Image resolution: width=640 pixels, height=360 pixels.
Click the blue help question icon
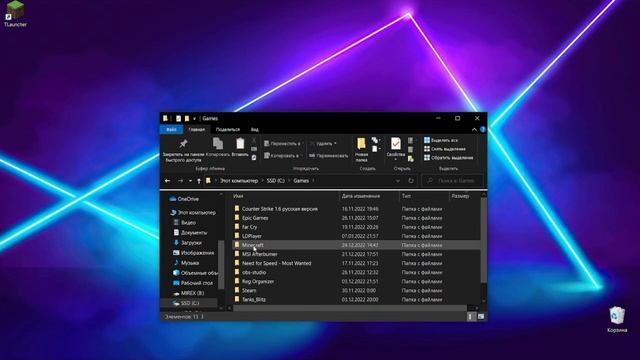coord(483,129)
